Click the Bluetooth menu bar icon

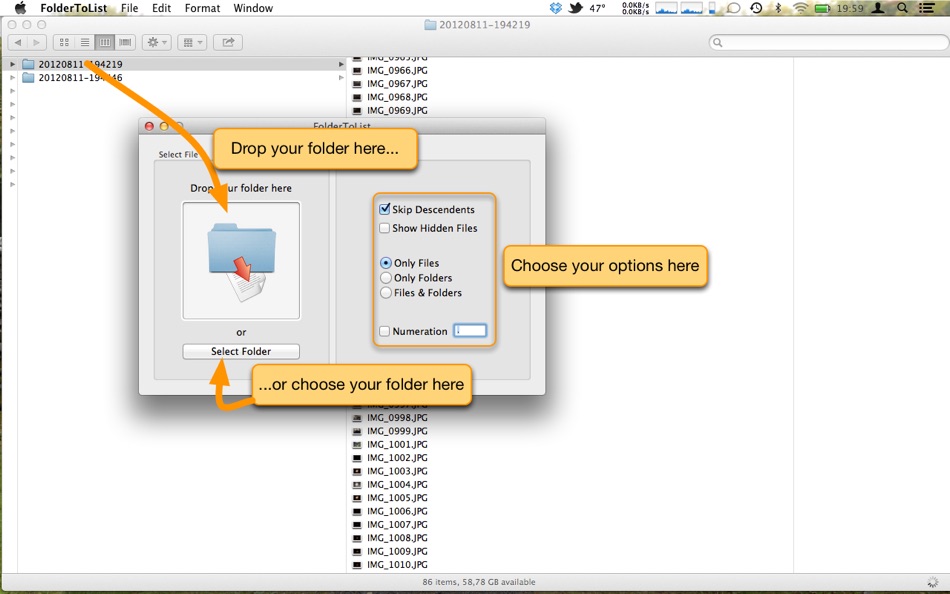pyautogui.click(x=779, y=8)
